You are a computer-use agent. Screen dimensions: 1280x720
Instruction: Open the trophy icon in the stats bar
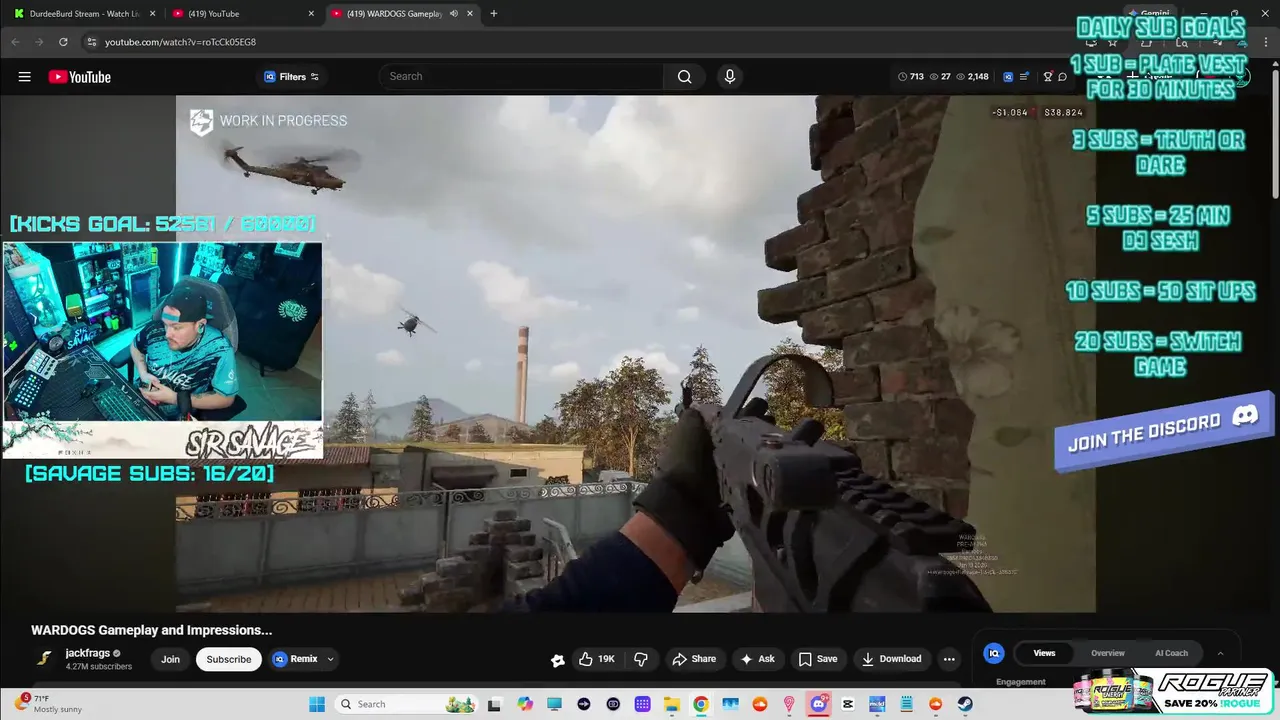(1048, 77)
